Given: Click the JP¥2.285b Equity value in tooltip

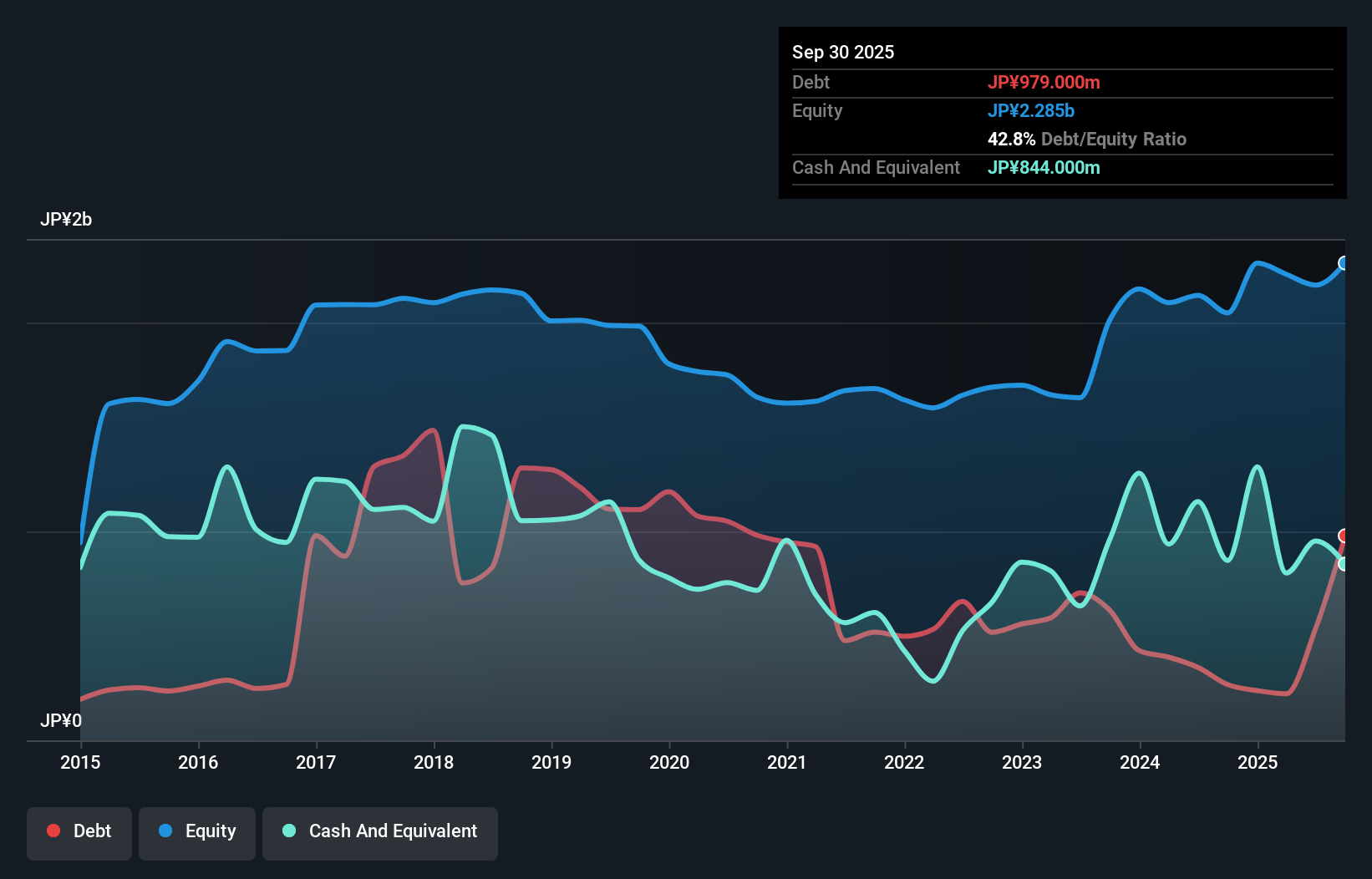Looking at the screenshot, I should click(x=1032, y=110).
